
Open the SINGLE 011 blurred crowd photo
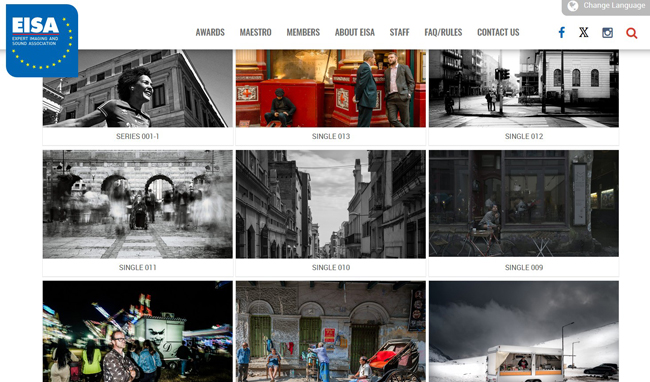coord(138,204)
